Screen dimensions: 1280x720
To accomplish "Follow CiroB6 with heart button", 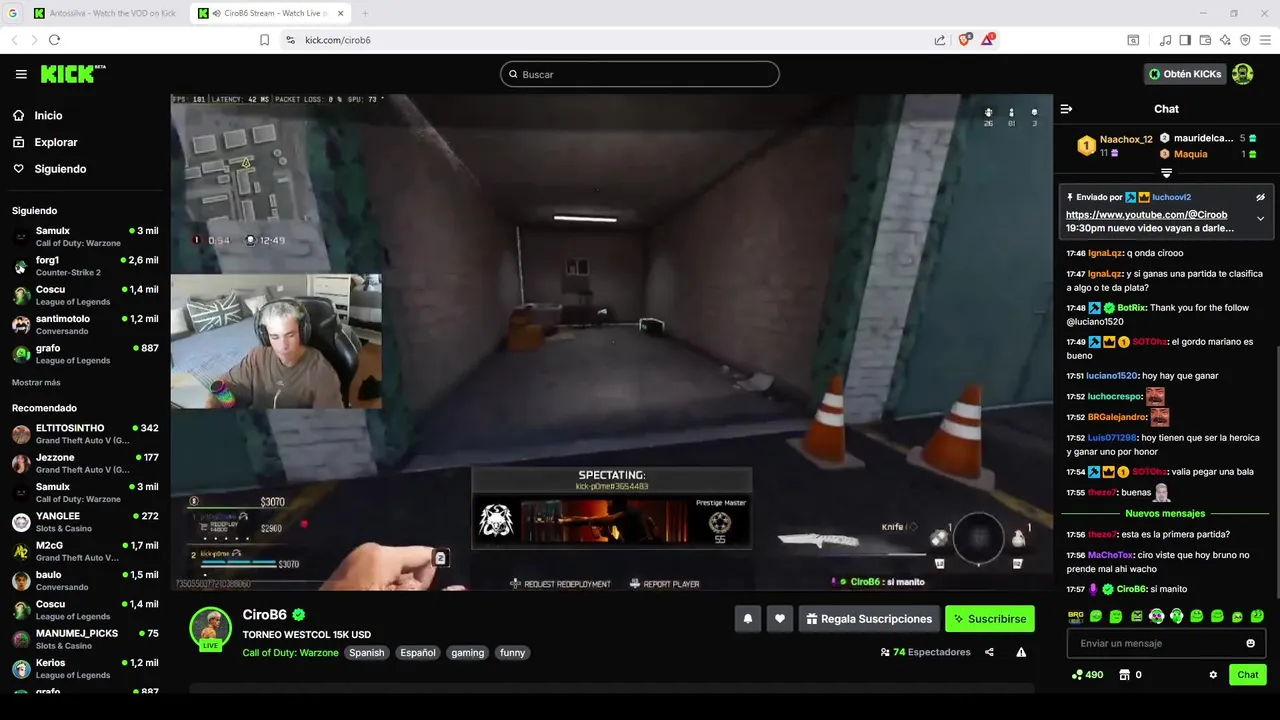I will 780,619.
